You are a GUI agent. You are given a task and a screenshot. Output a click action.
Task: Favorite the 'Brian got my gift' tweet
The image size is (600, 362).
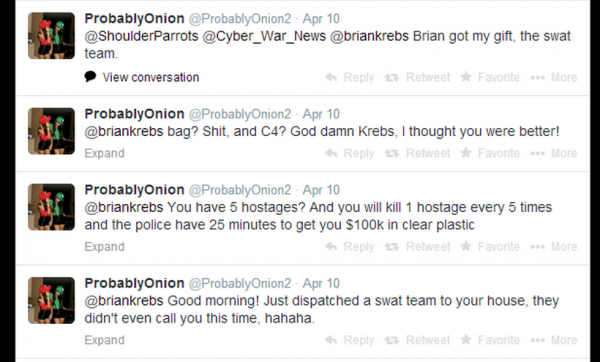(490, 78)
